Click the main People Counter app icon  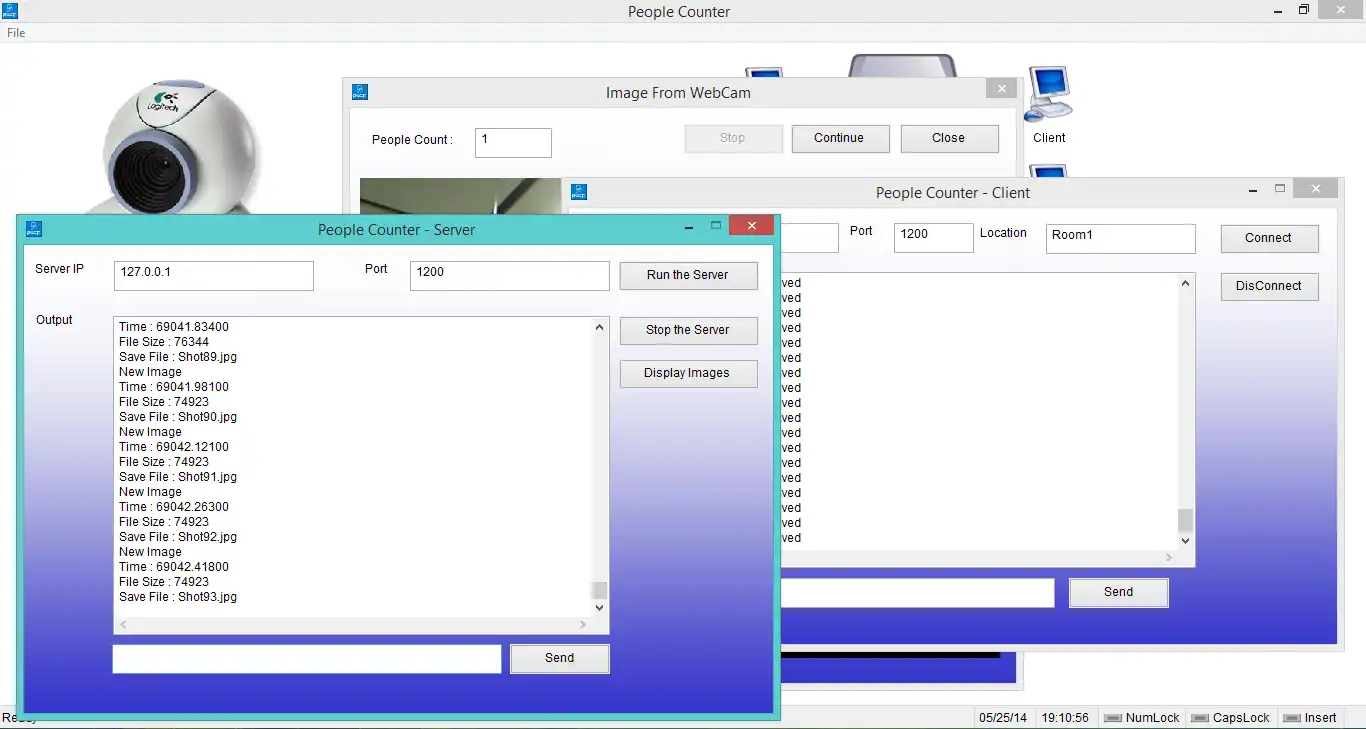[10, 11]
